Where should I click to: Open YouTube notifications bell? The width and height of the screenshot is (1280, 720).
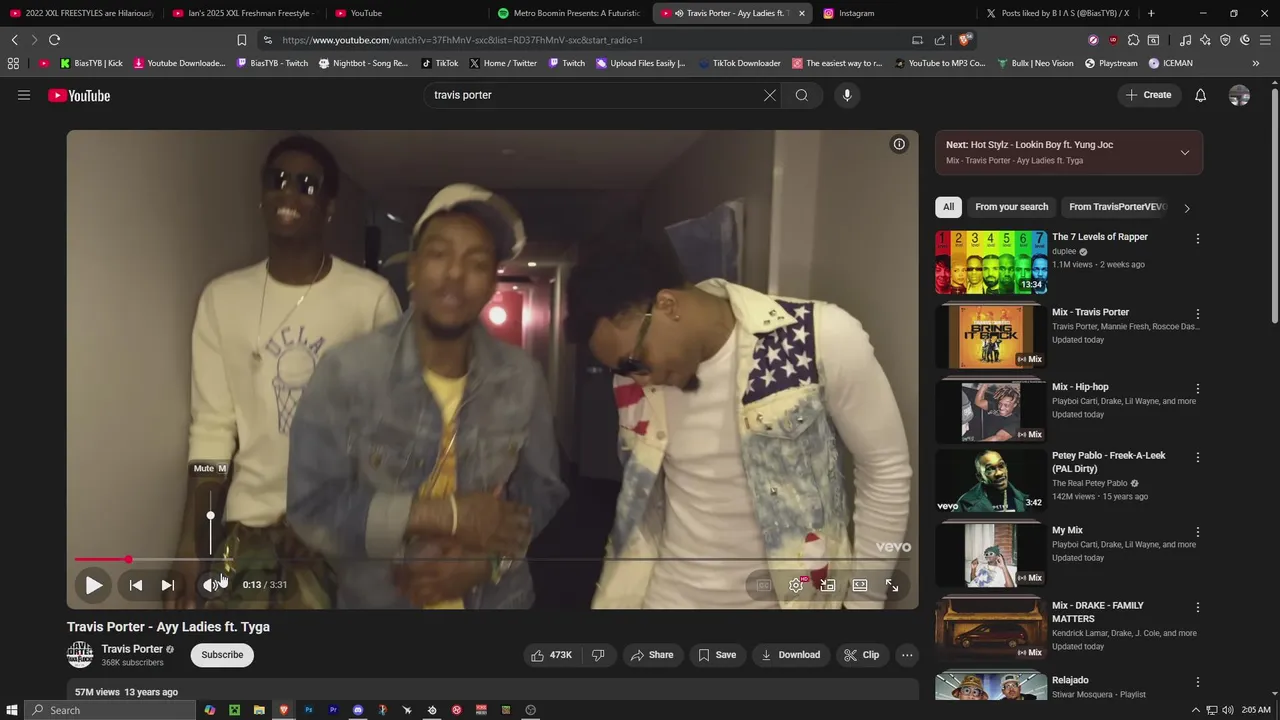coord(1201,95)
